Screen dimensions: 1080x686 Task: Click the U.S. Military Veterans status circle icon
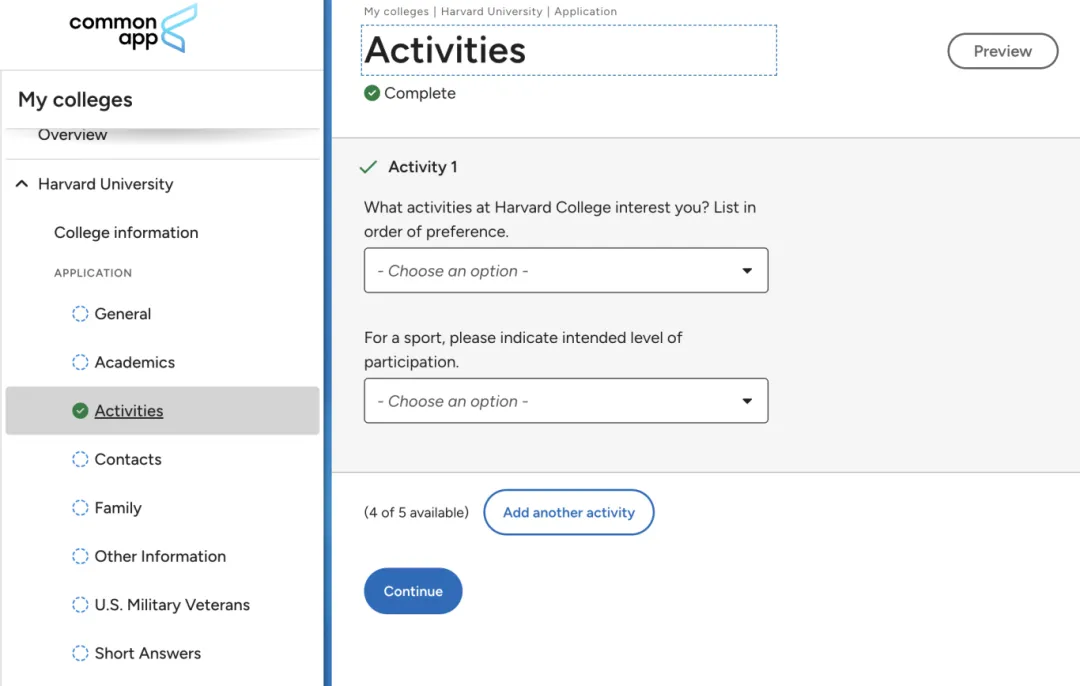click(x=80, y=605)
